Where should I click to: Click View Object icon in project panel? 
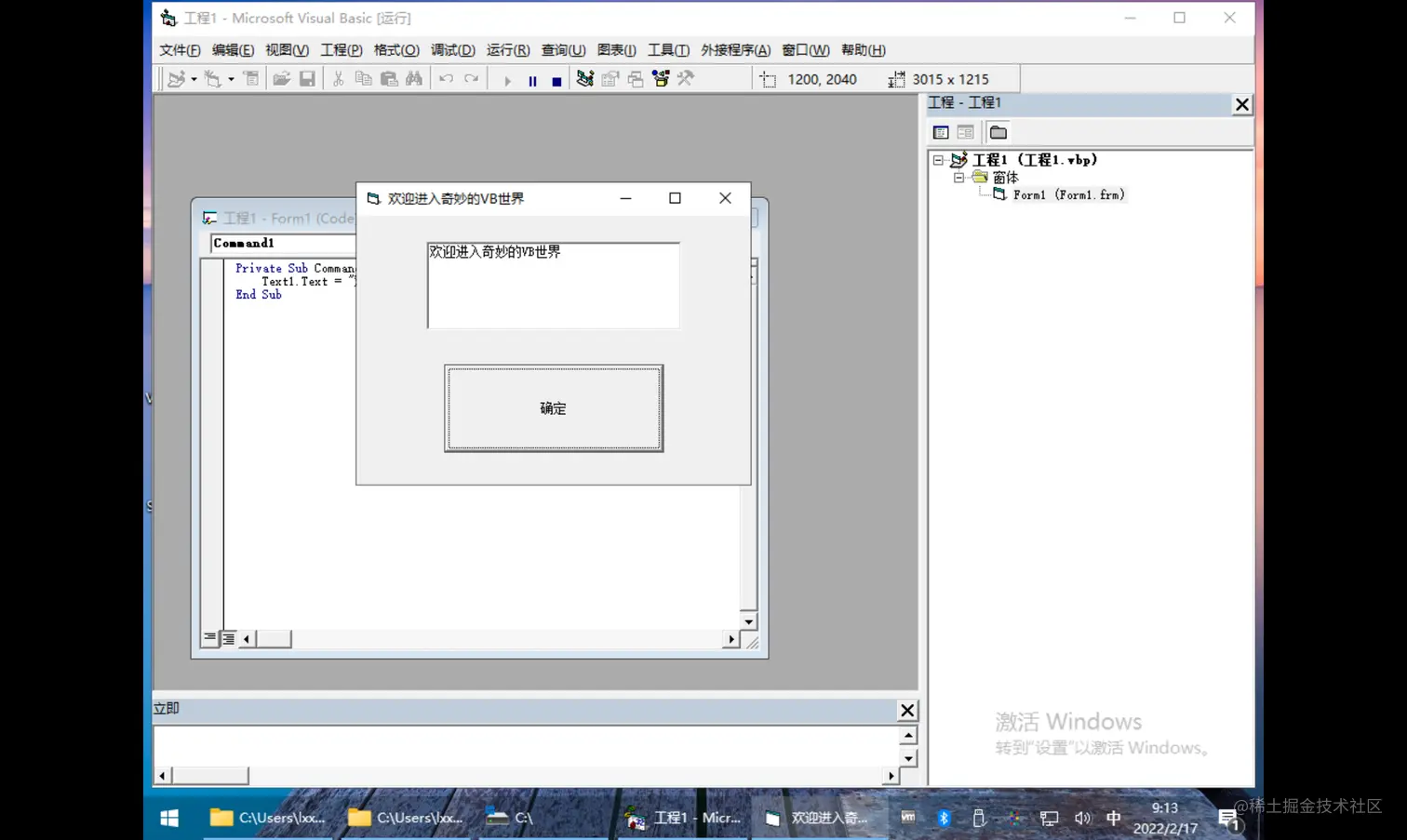point(965,132)
